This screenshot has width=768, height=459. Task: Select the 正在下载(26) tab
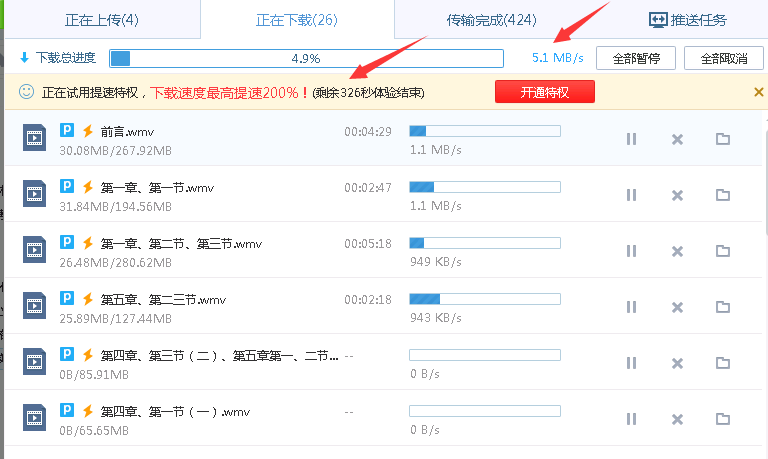tap(297, 20)
